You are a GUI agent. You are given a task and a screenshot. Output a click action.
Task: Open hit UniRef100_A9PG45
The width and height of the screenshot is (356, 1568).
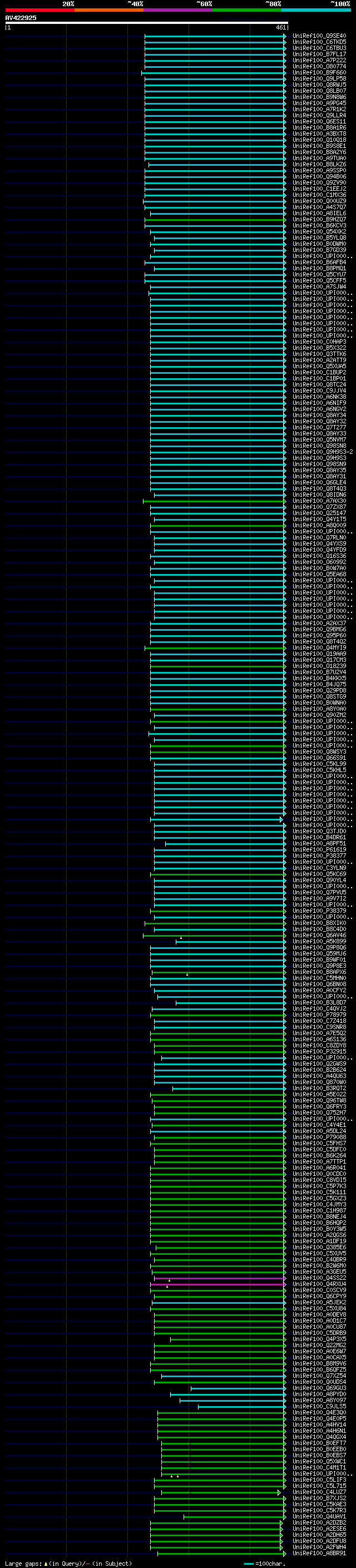[x=319, y=103]
